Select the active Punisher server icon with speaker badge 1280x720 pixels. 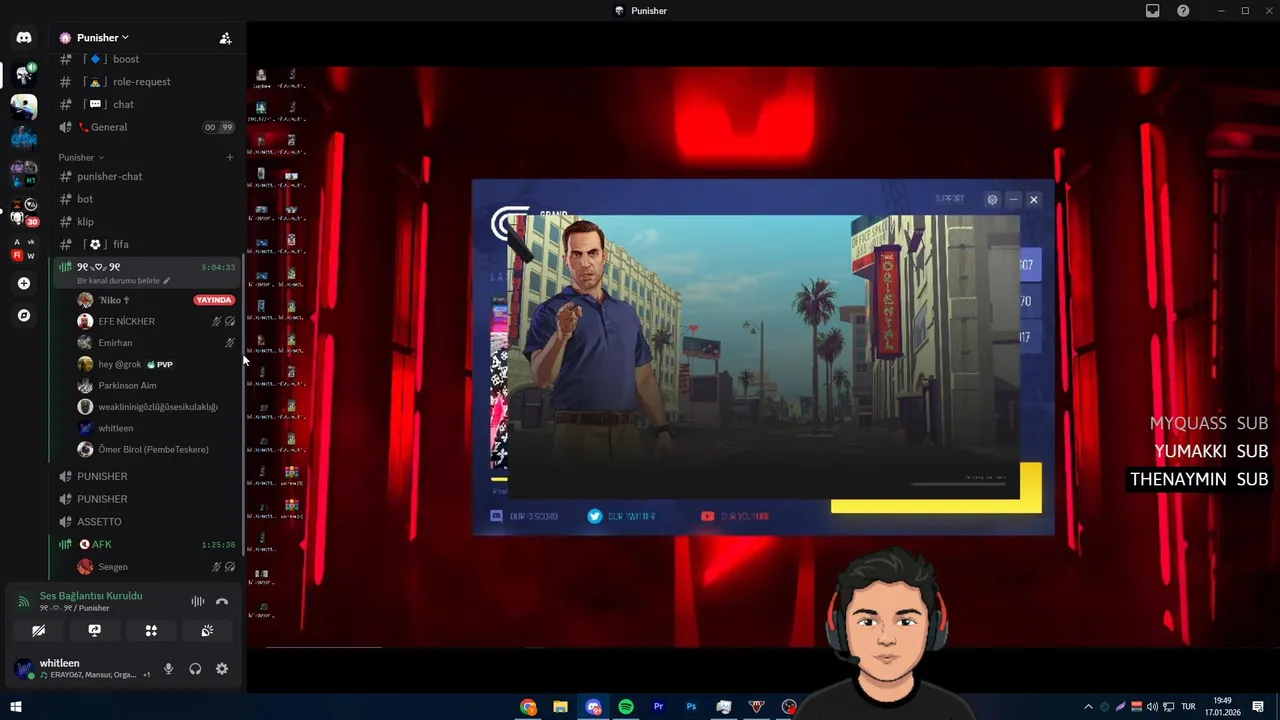[x=24, y=74]
